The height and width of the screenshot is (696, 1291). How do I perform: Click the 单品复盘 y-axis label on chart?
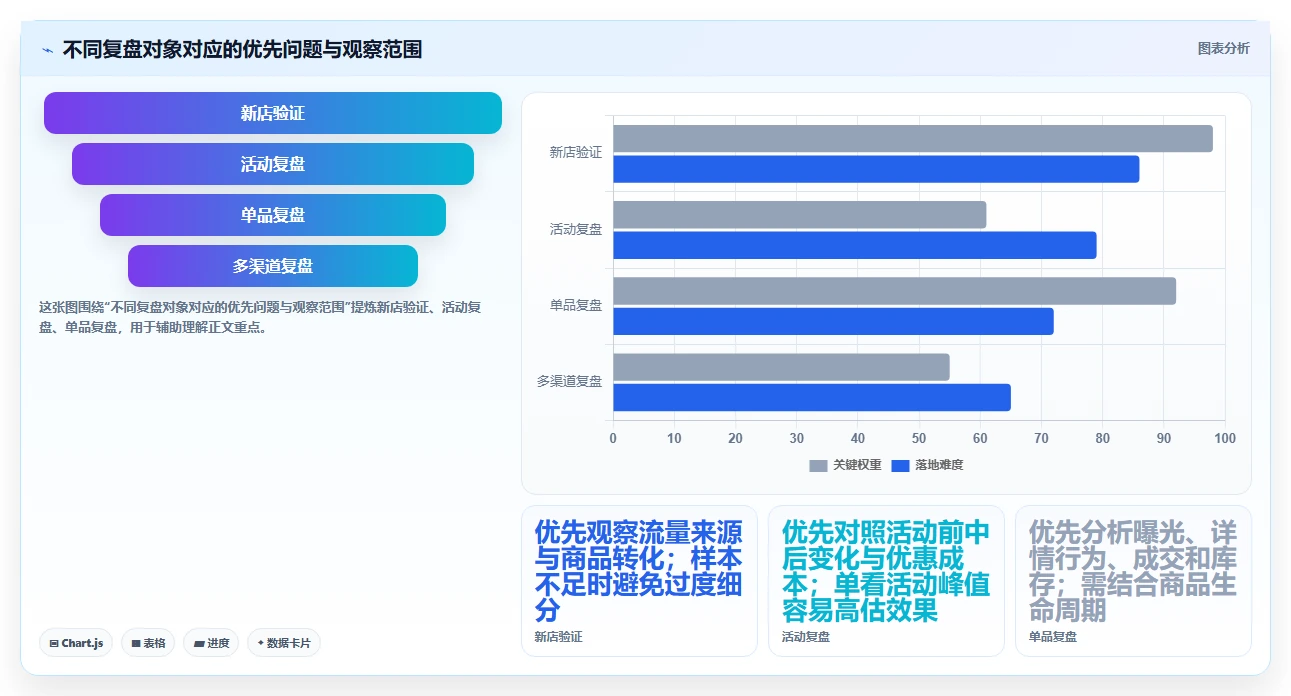pyautogui.click(x=576, y=305)
